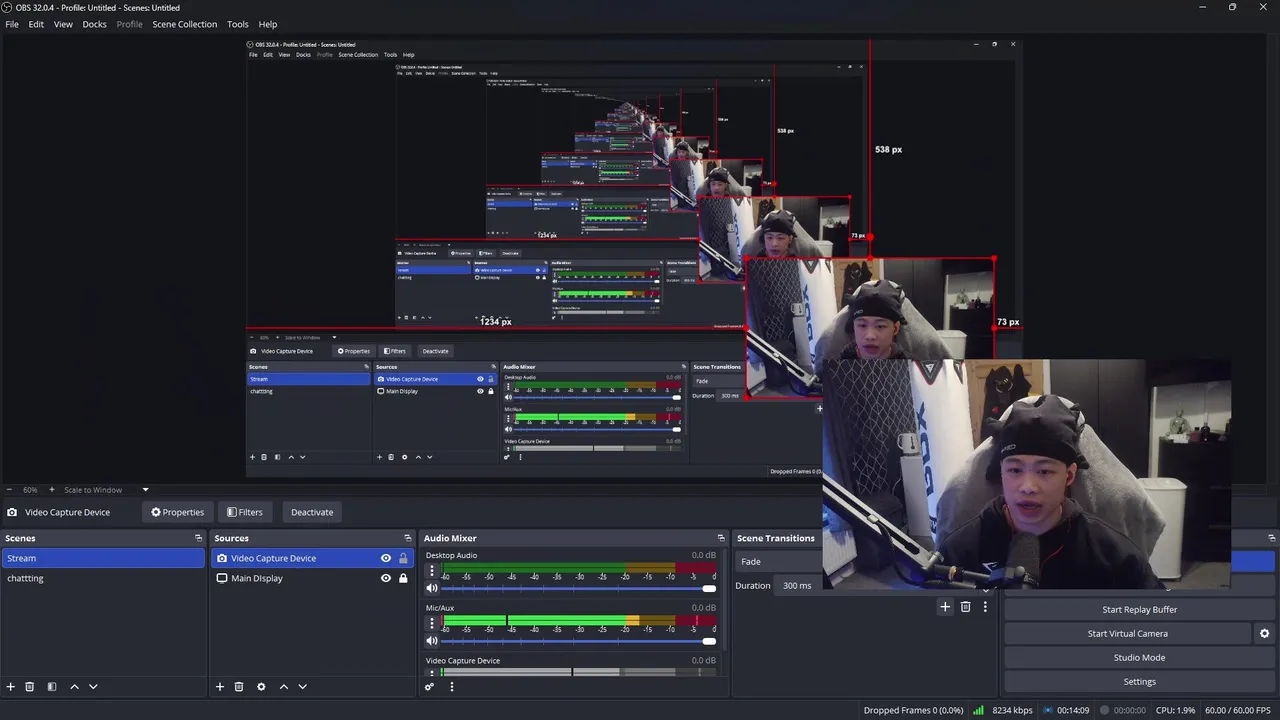Open scene transition three-dot options

pyautogui.click(x=985, y=607)
